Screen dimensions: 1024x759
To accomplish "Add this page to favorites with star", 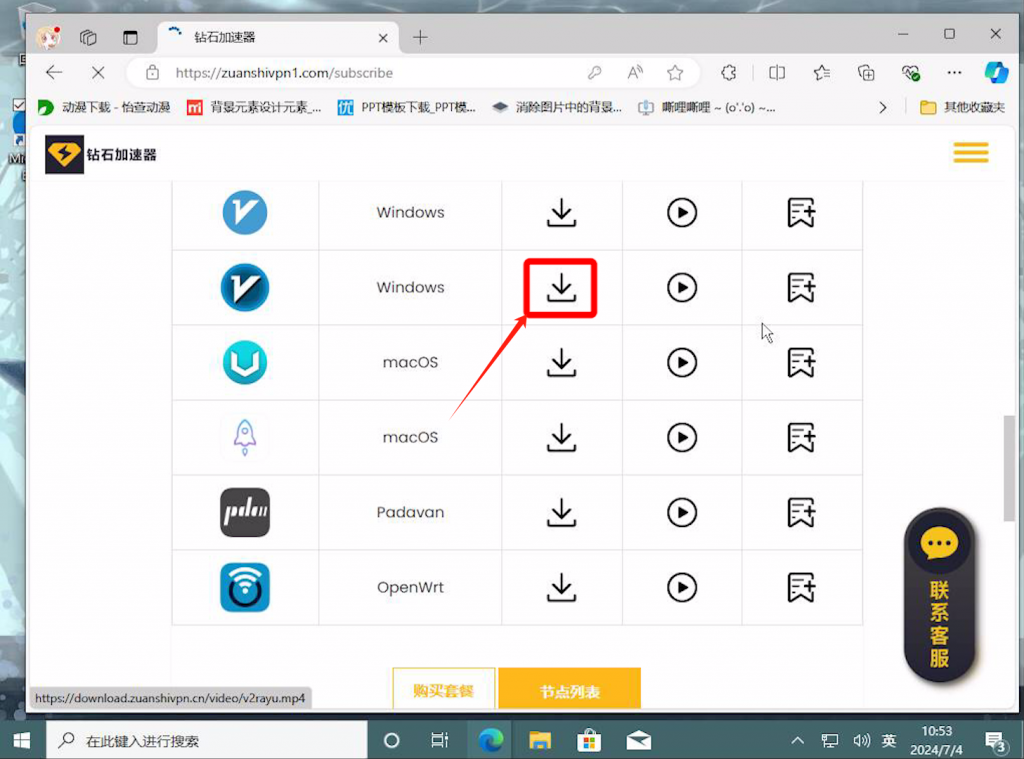I will 675,73.
